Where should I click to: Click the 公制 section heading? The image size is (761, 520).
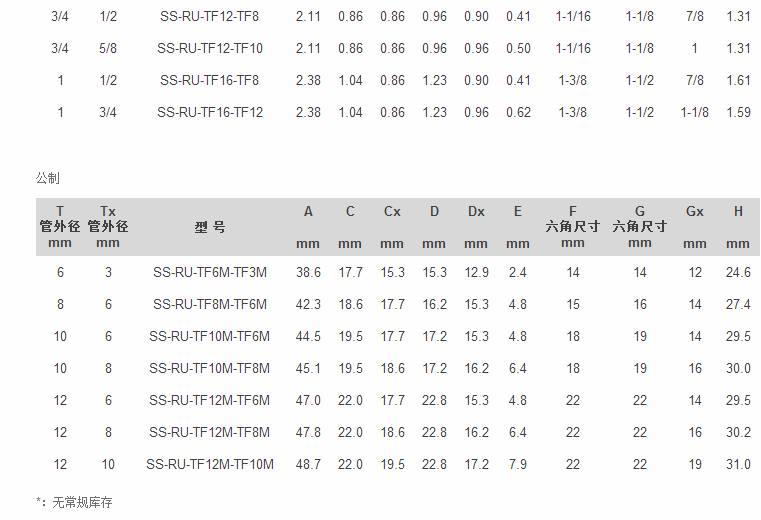pos(48,178)
